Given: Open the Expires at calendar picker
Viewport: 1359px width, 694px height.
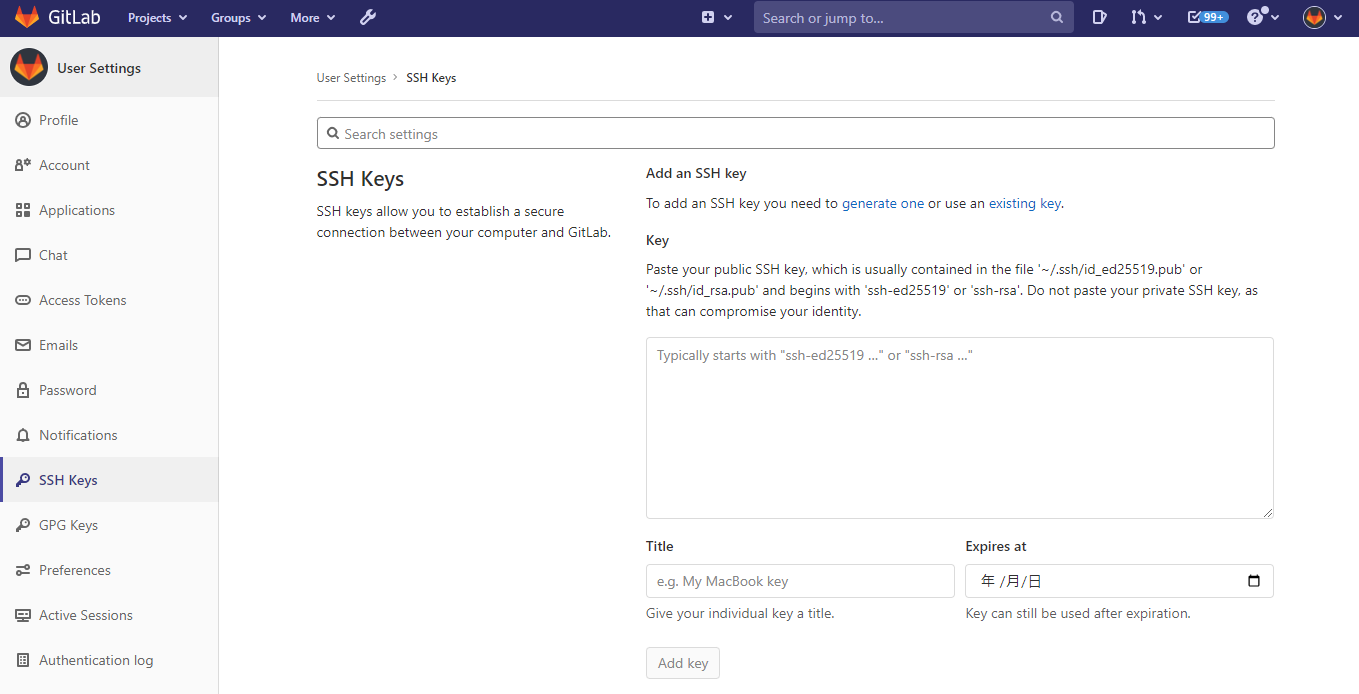Looking at the screenshot, I should click(1254, 580).
